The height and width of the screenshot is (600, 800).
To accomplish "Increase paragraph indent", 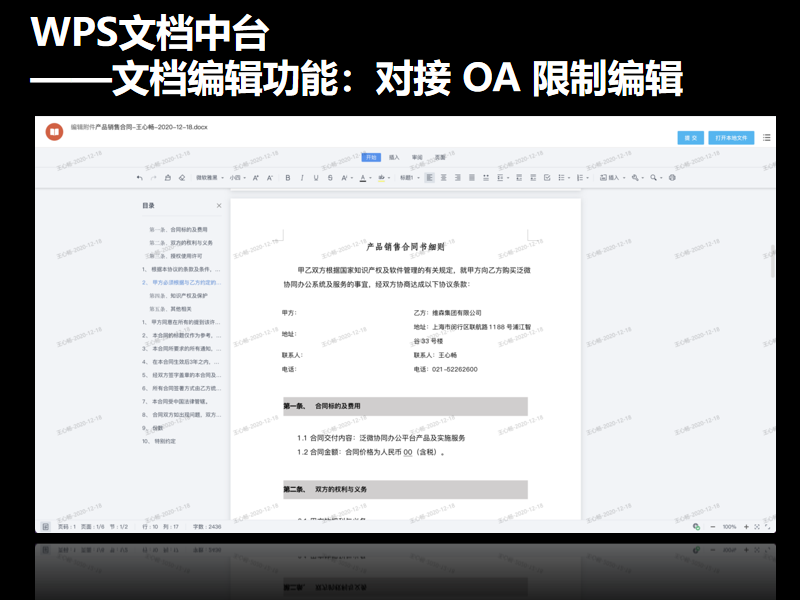I will pyautogui.click(x=533, y=178).
